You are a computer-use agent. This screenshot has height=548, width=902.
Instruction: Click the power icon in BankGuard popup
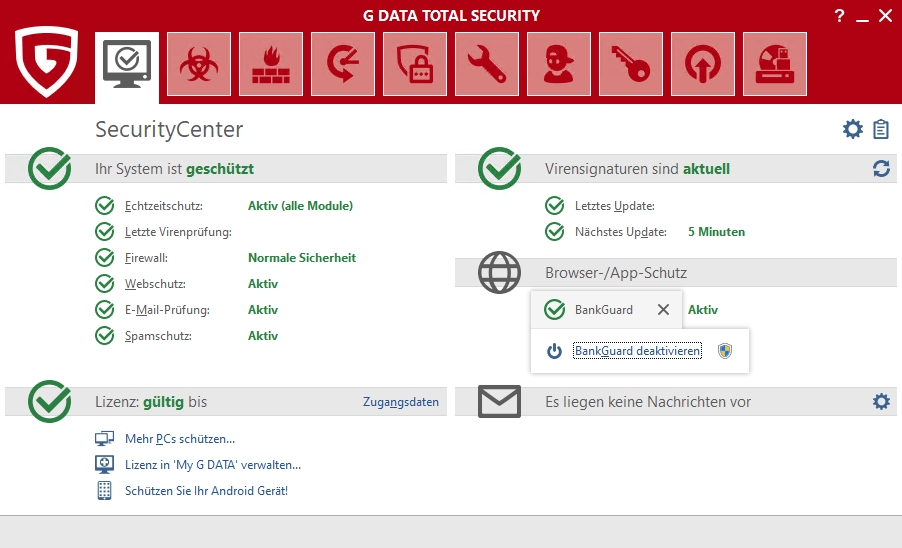pyautogui.click(x=554, y=351)
